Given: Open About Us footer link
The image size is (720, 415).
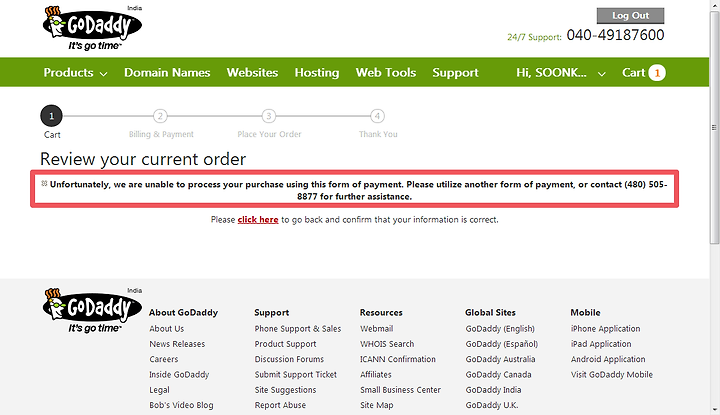Looking at the screenshot, I should pyautogui.click(x=167, y=329).
